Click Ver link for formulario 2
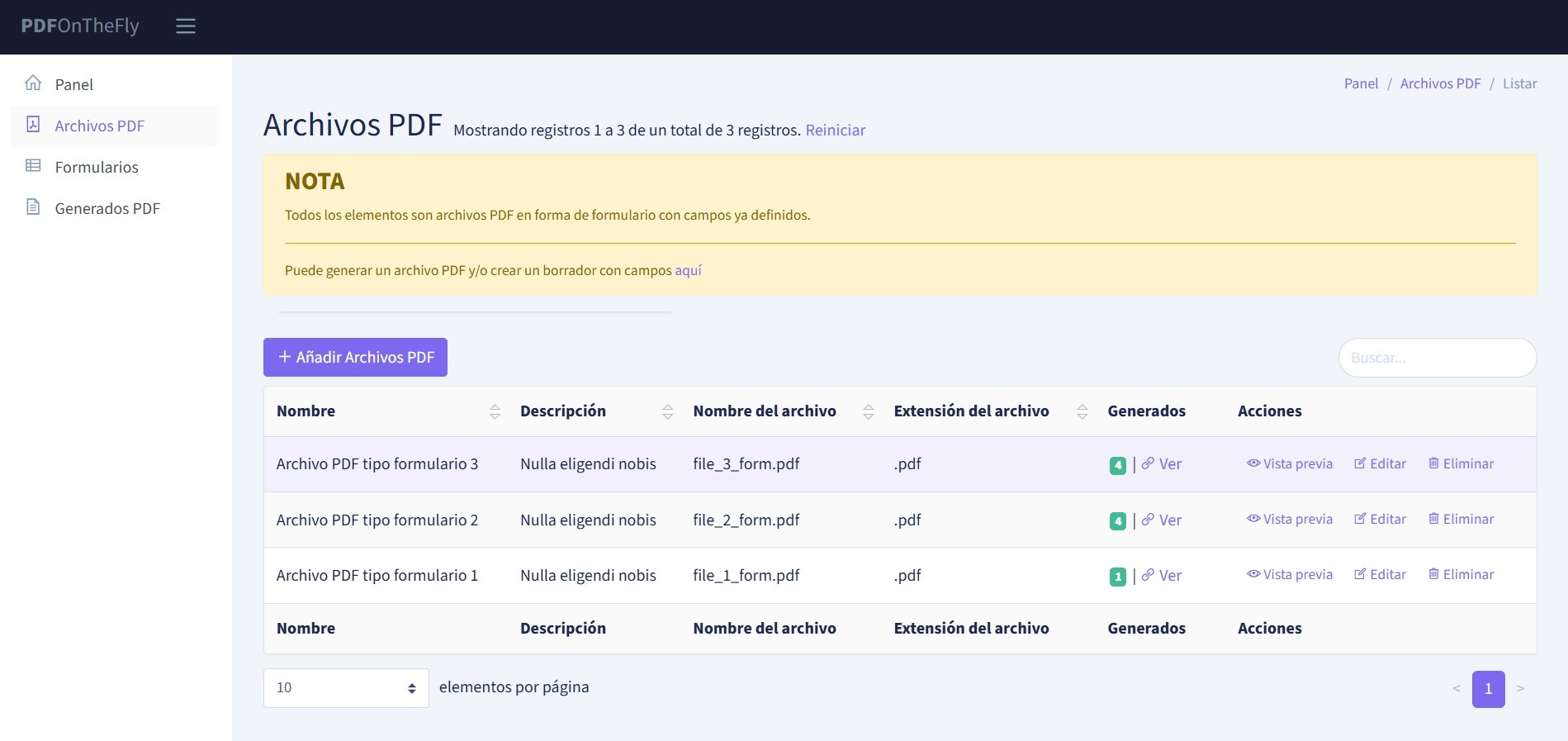Viewport: 1568px width, 741px height. pos(1162,520)
